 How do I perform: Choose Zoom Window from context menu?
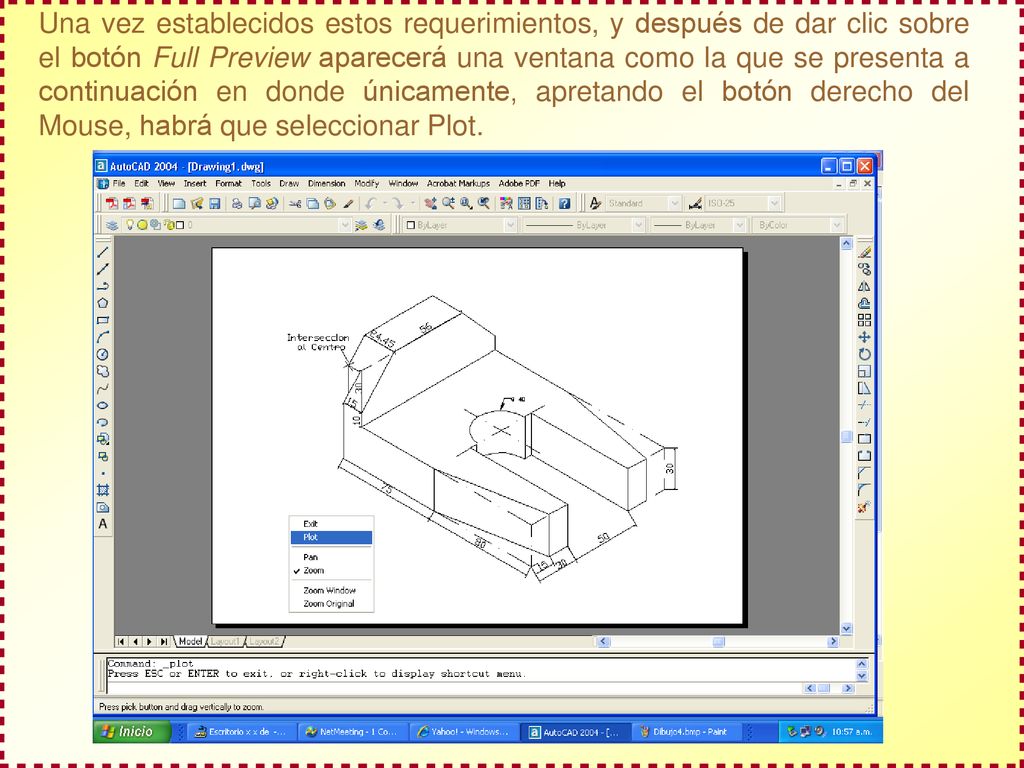pos(331,590)
